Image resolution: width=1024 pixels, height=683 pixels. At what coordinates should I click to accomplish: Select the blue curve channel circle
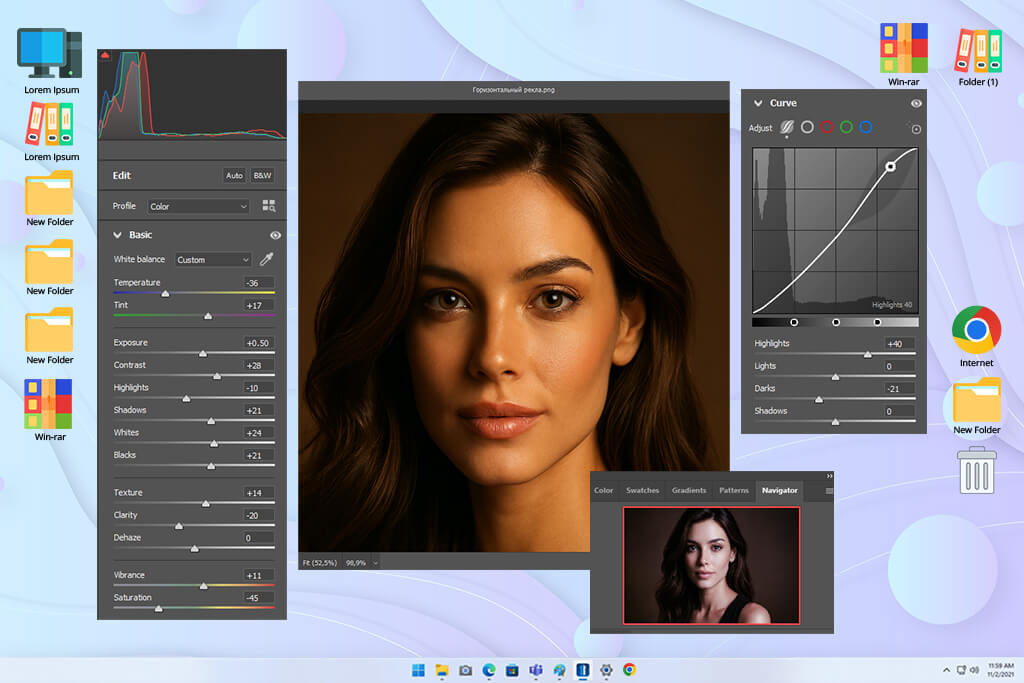866,127
